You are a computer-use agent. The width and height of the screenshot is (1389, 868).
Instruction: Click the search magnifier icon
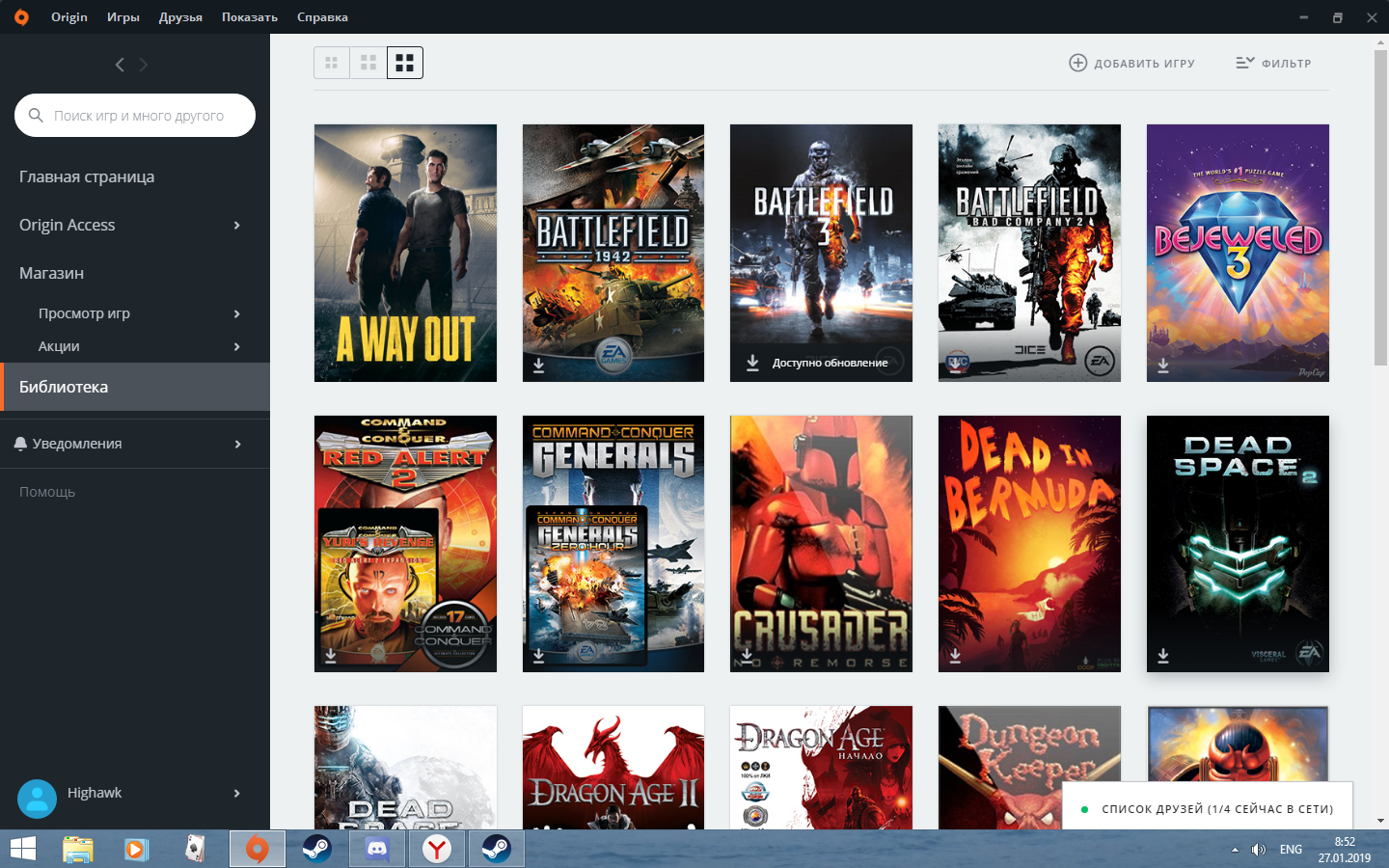(x=36, y=115)
